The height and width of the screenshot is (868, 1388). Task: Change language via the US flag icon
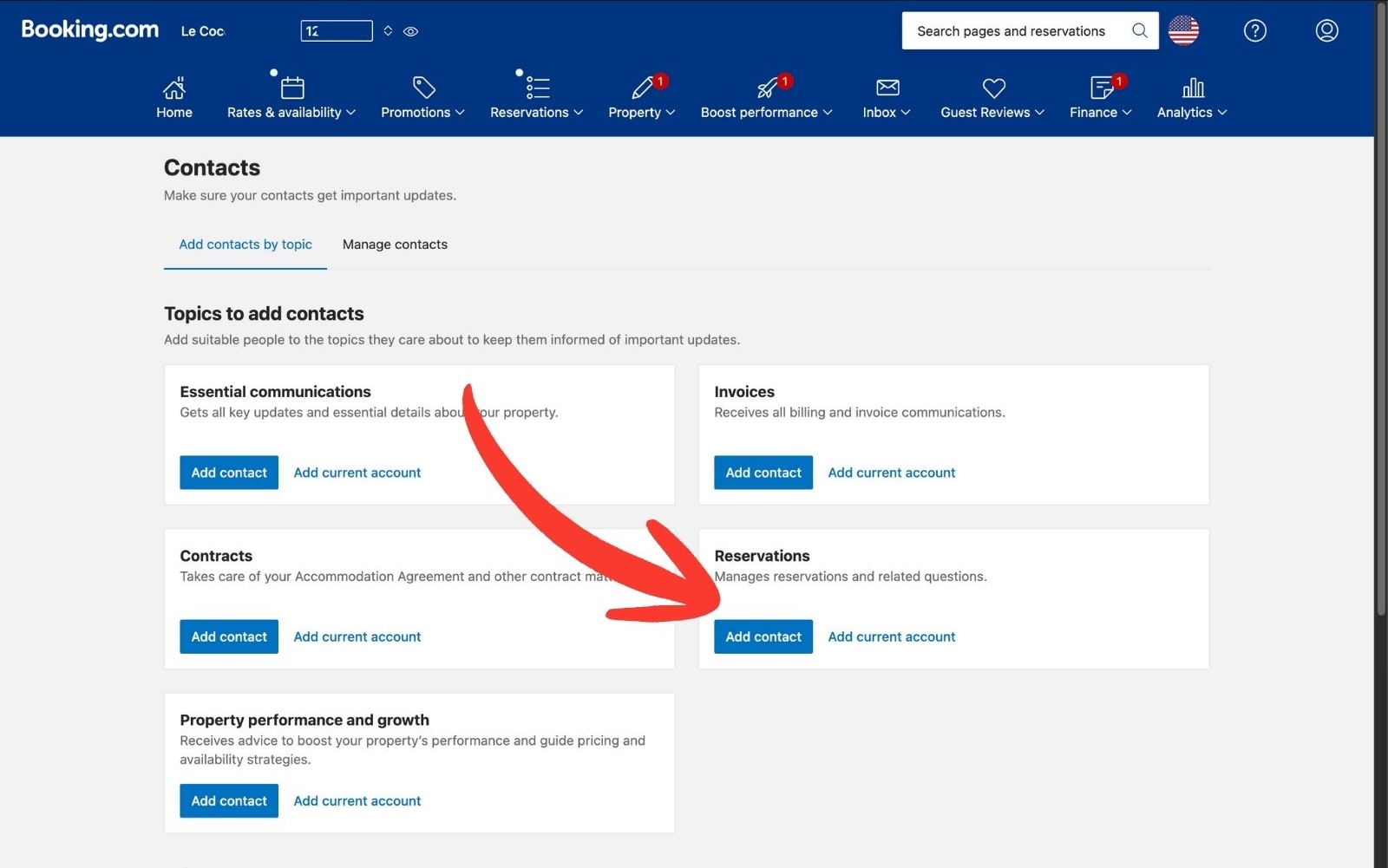(1183, 30)
